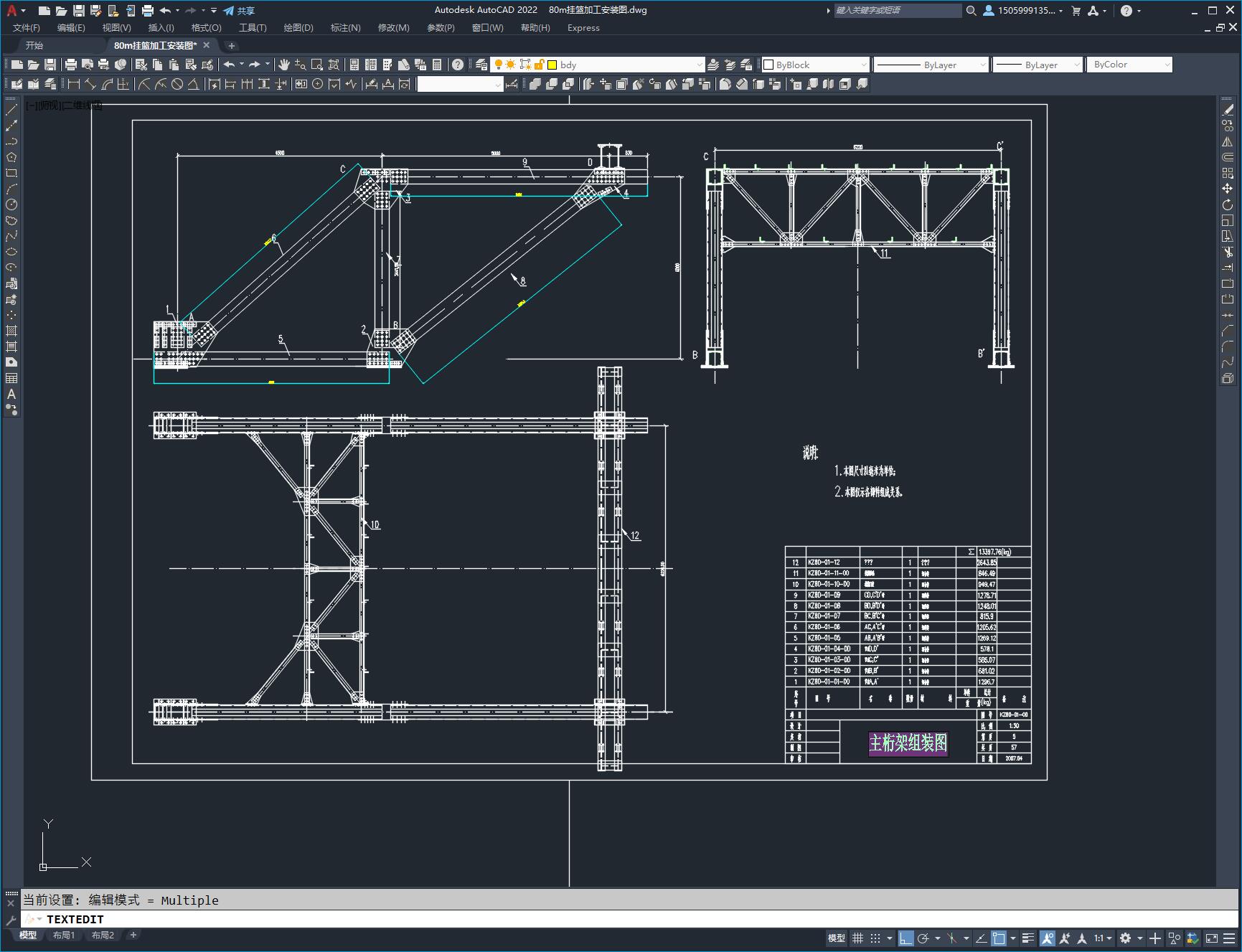1242x952 pixels.
Task: Toggle Snap mode in status bar
Action: point(875,938)
